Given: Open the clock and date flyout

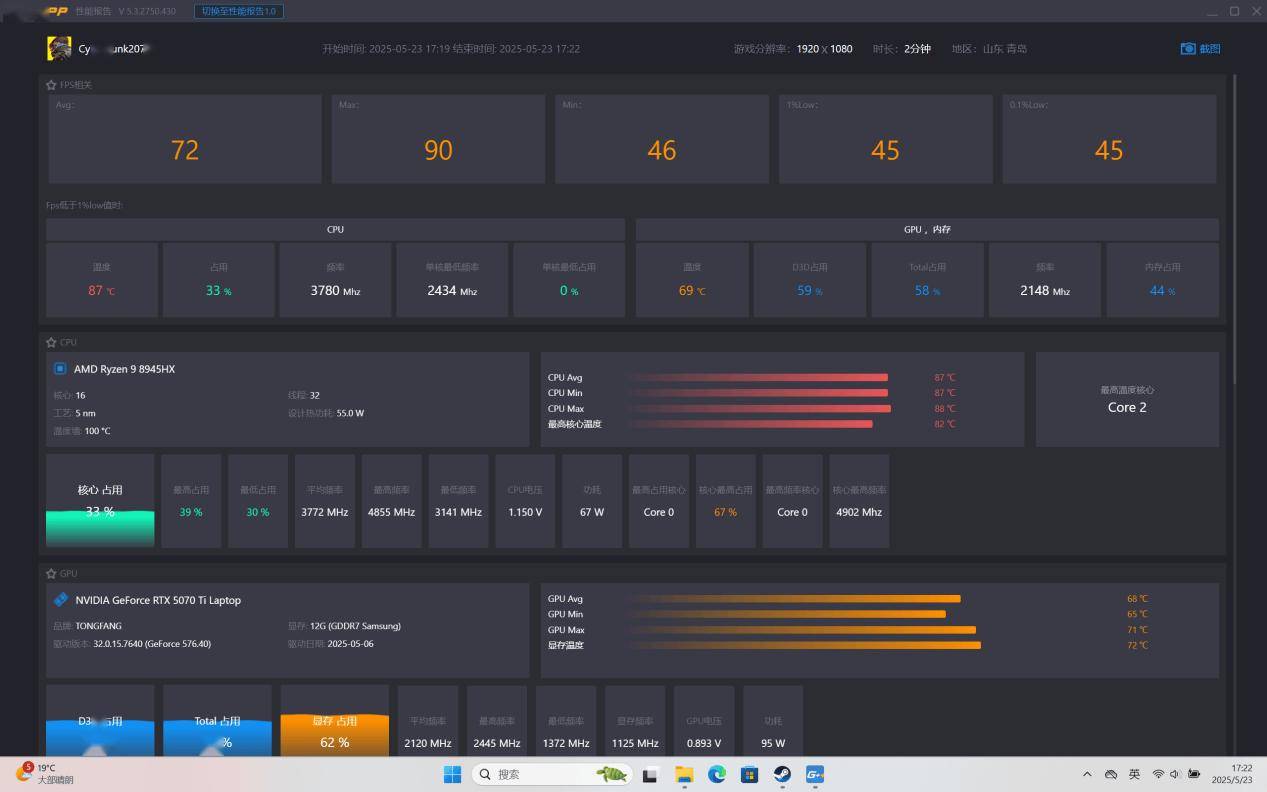Looking at the screenshot, I should click(x=1231, y=774).
